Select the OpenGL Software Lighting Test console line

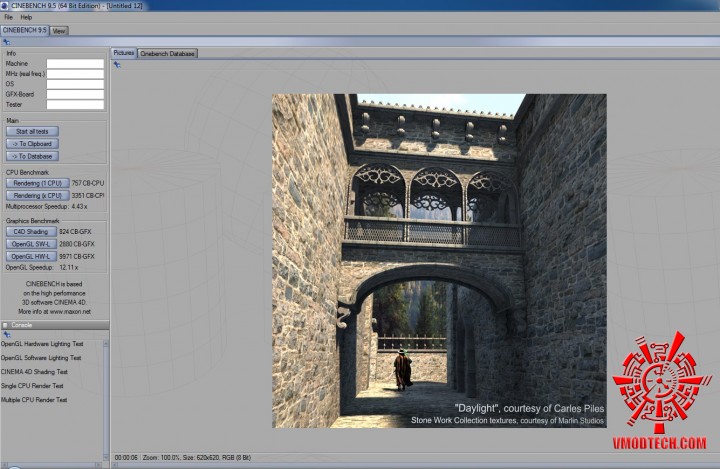pos(41,358)
